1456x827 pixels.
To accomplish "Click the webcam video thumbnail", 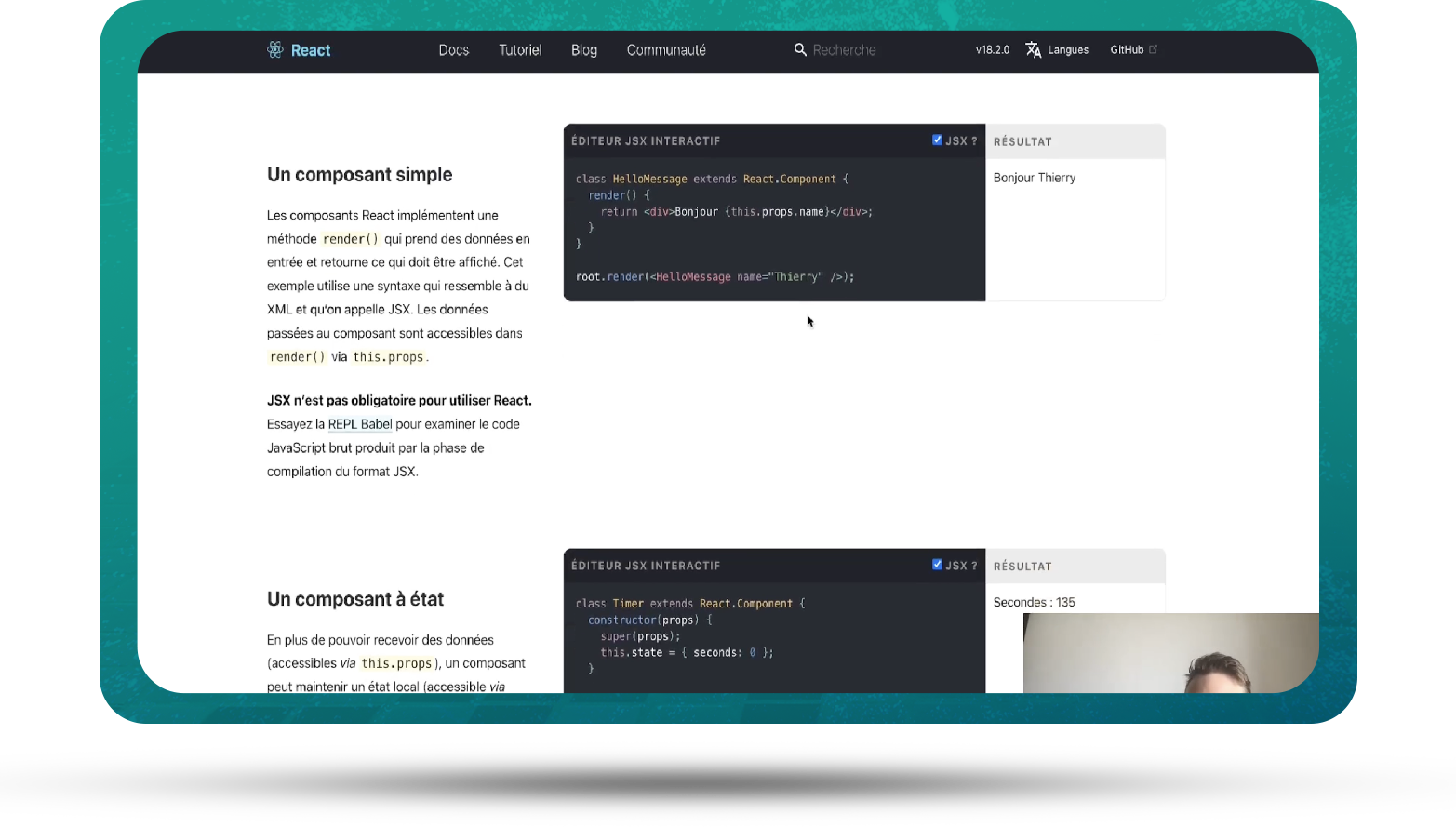I will tap(1170, 653).
